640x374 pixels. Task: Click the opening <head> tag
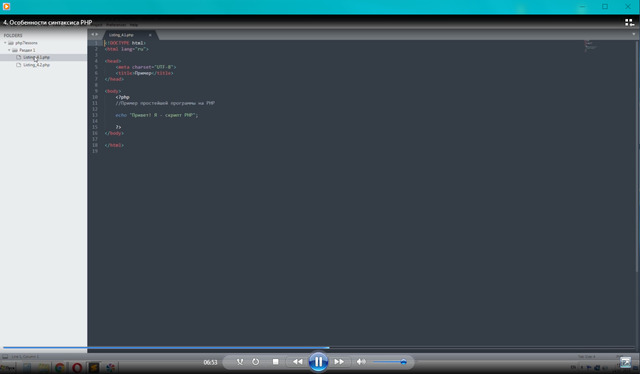pos(113,61)
